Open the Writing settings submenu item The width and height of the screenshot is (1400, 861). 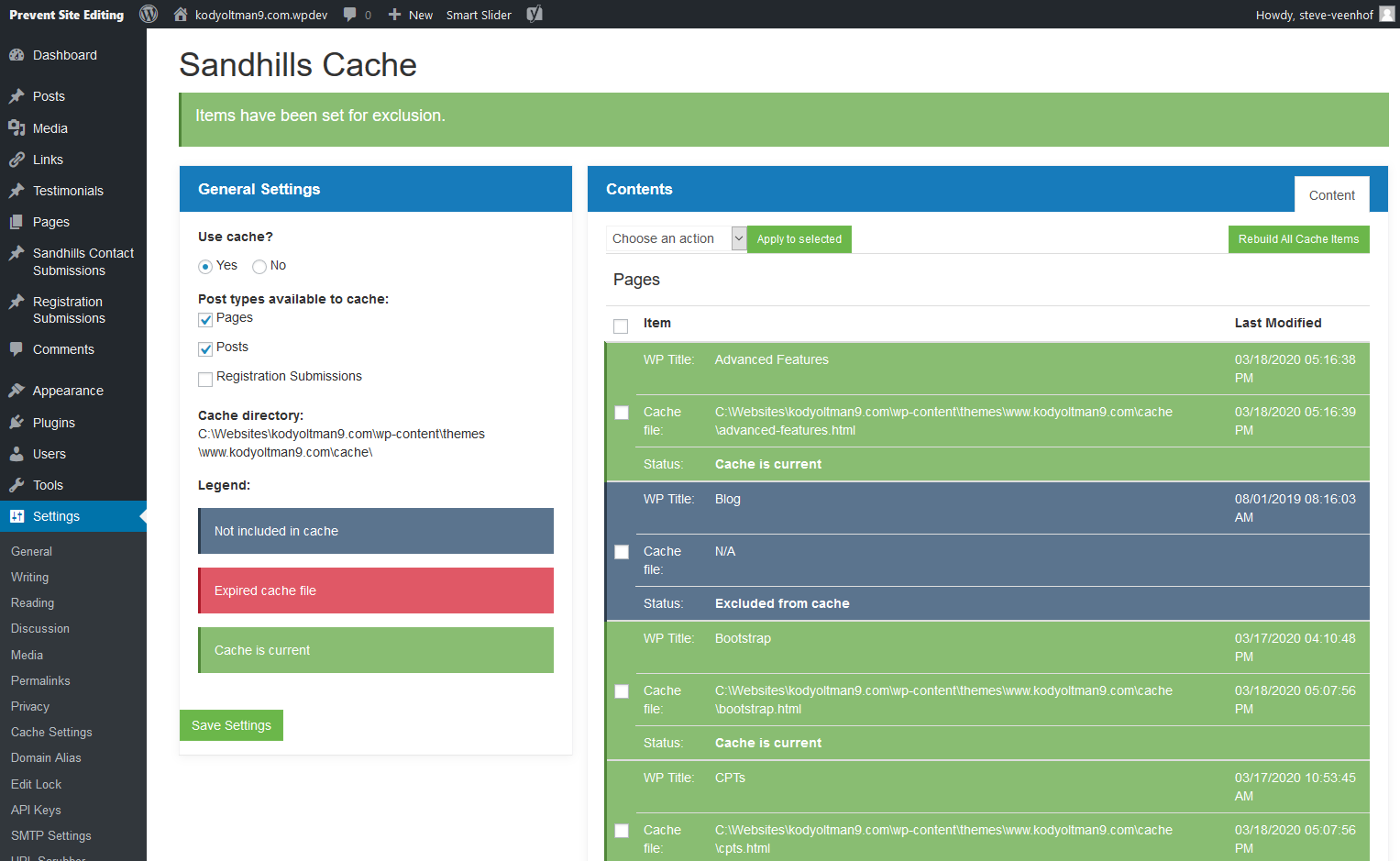click(x=29, y=577)
